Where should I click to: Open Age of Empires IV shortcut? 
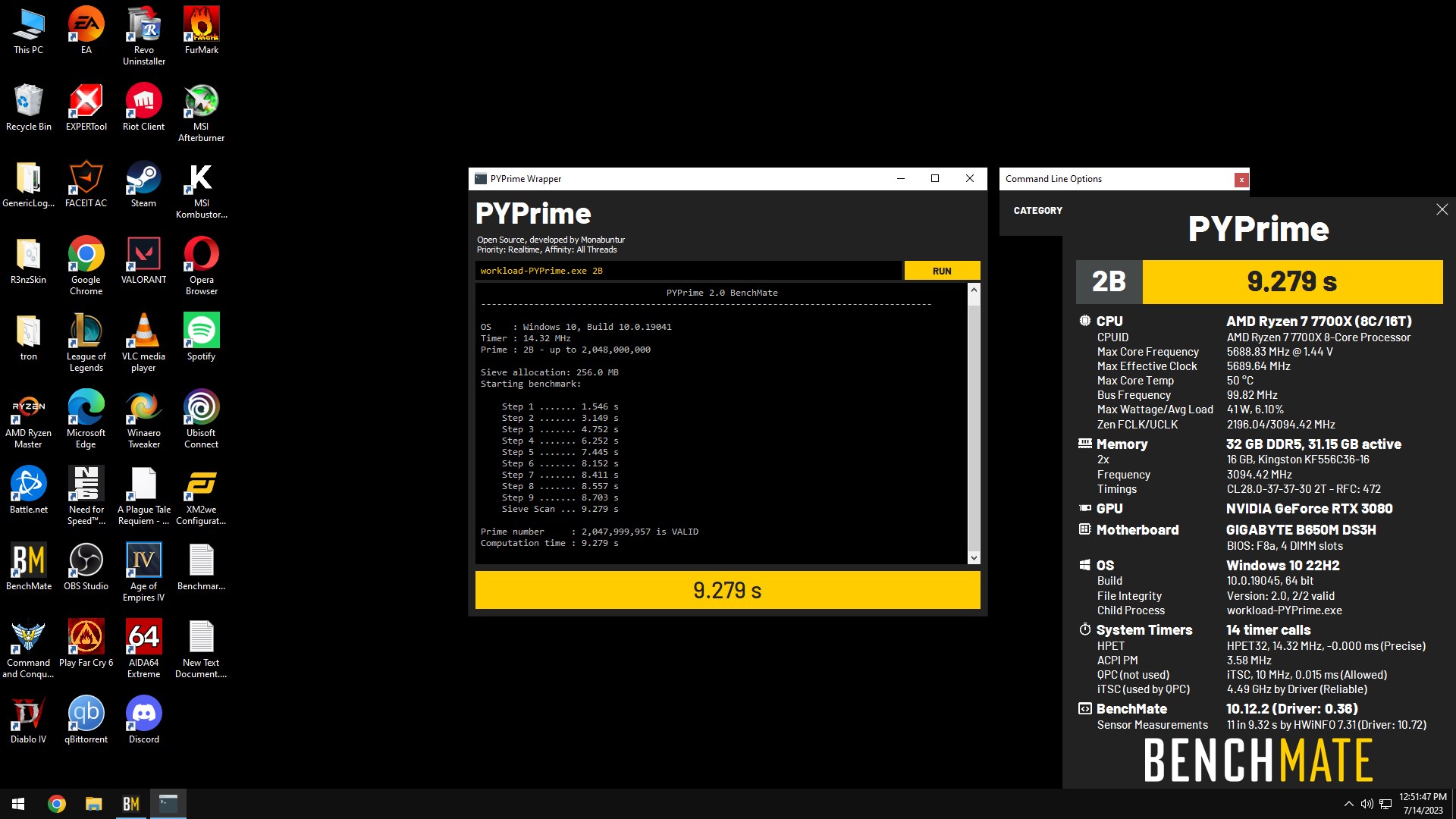pos(143,573)
